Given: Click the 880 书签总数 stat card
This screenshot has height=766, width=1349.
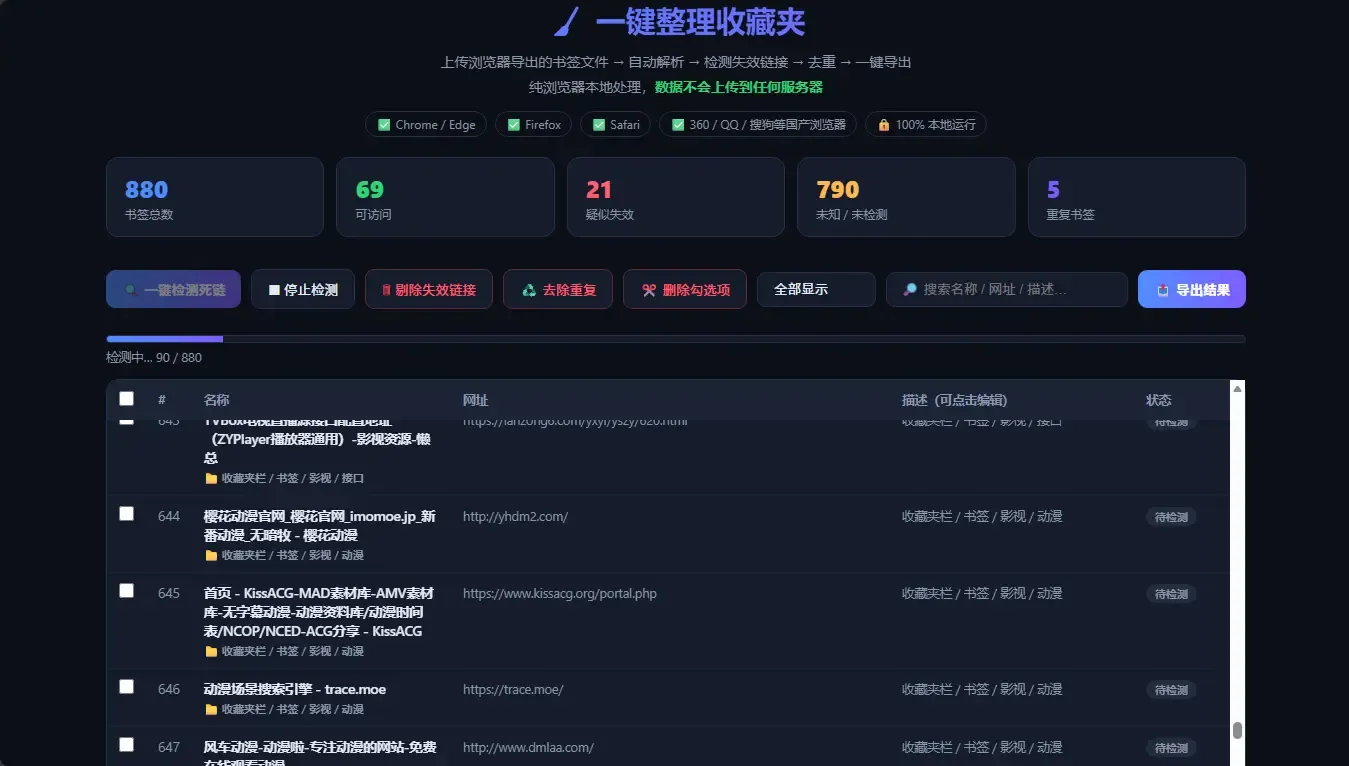Looking at the screenshot, I should [x=215, y=197].
